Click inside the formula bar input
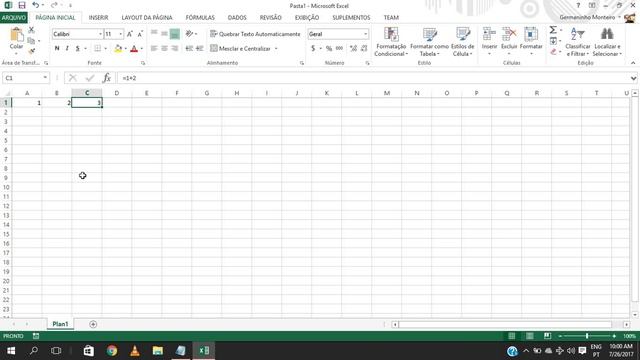 pyautogui.click(x=373, y=78)
